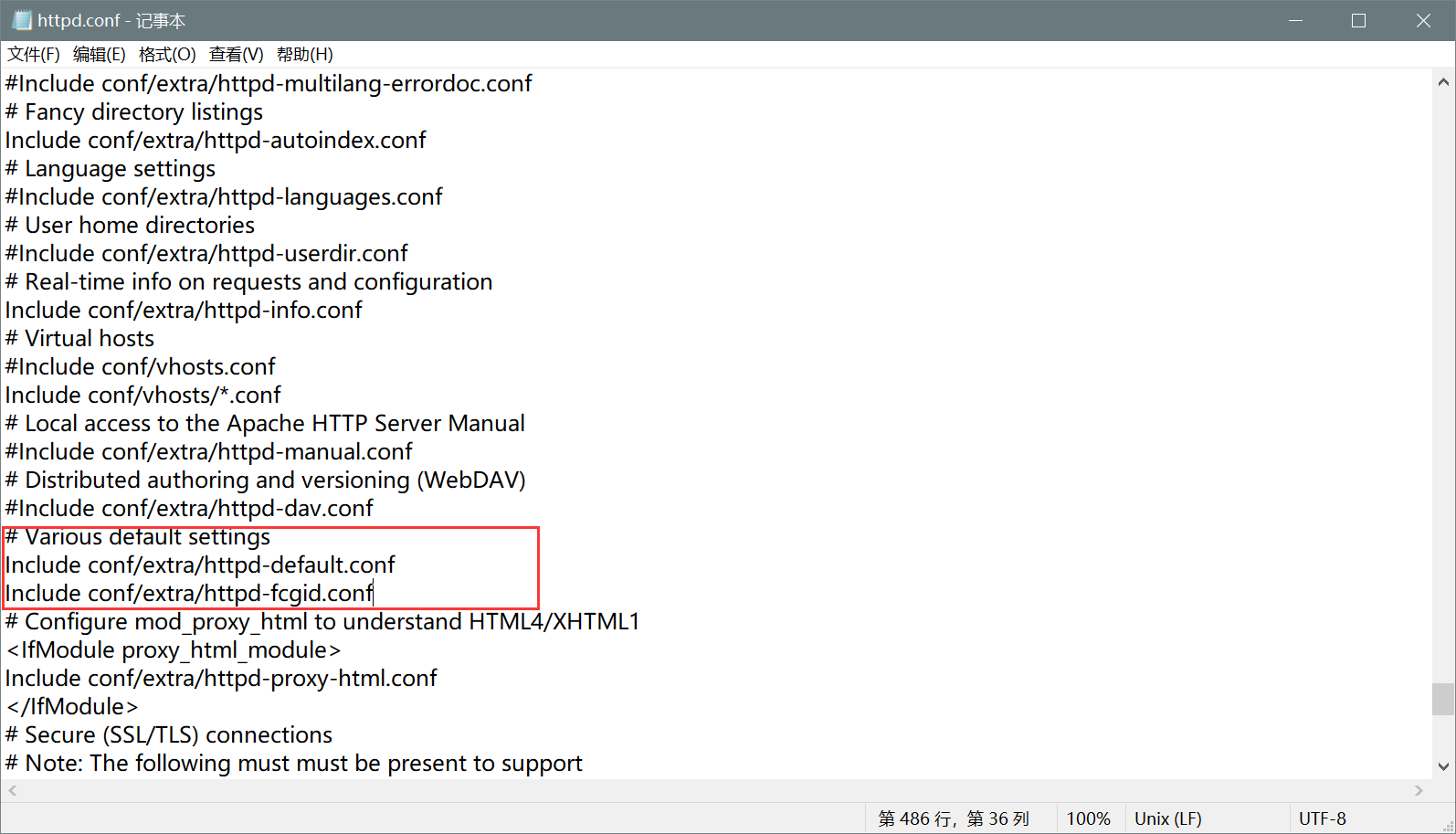Click the '# Virtual hosts' comment line
Screen dimensions: 1456x834
coord(79,339)
